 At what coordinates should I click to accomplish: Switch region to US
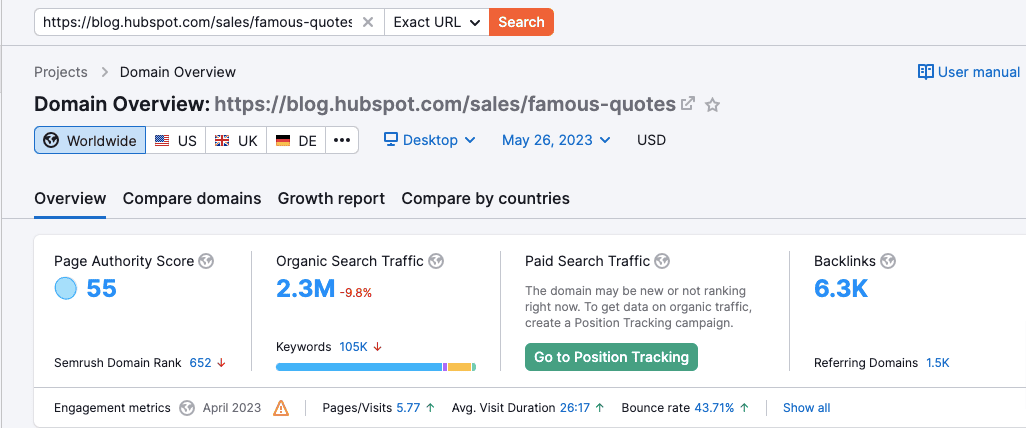pos(176,140)
